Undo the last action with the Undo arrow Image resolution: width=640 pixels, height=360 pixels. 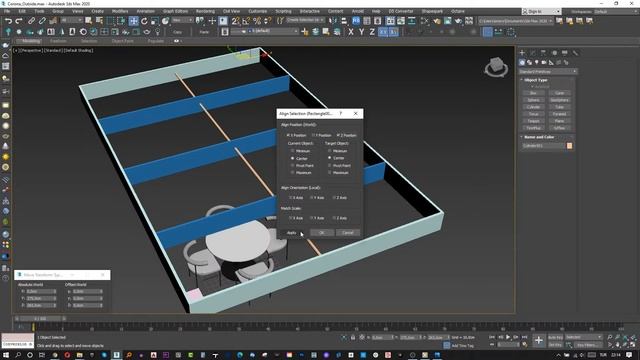pos(8,21)
